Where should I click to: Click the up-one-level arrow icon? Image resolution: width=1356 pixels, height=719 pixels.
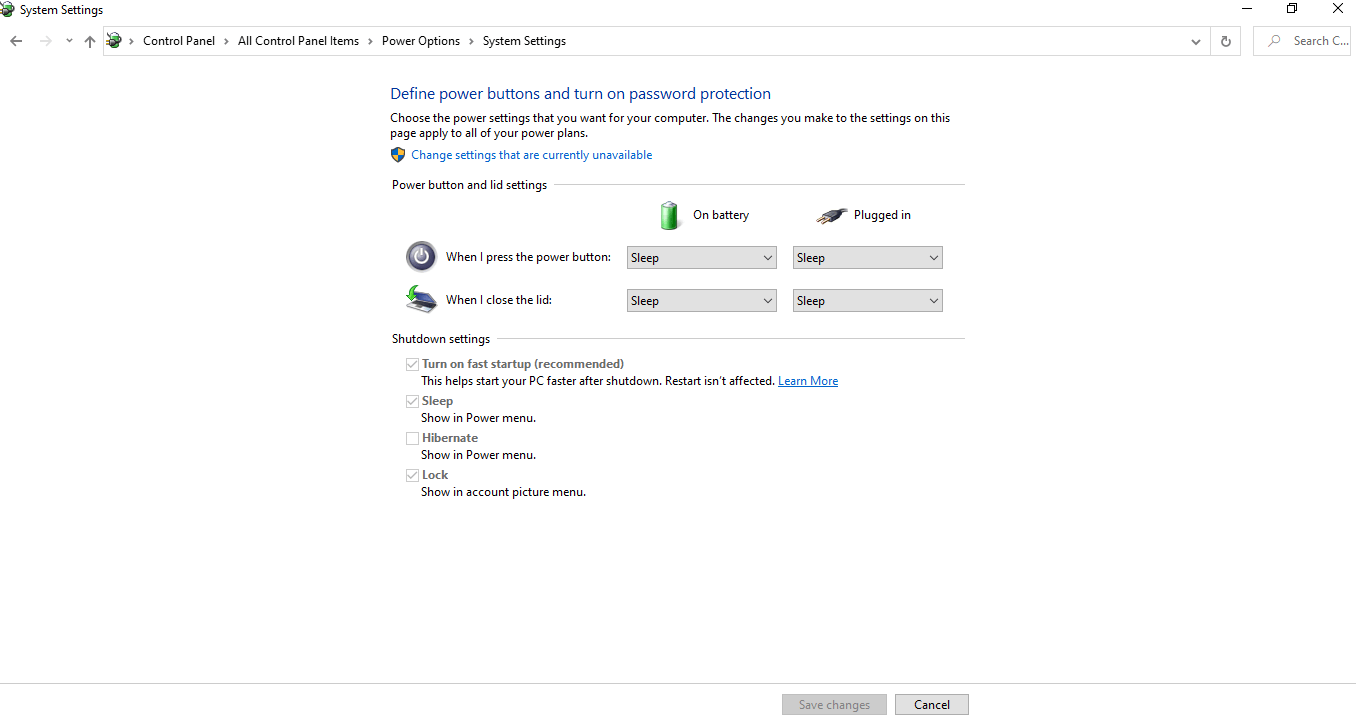(x=90, y=41)
